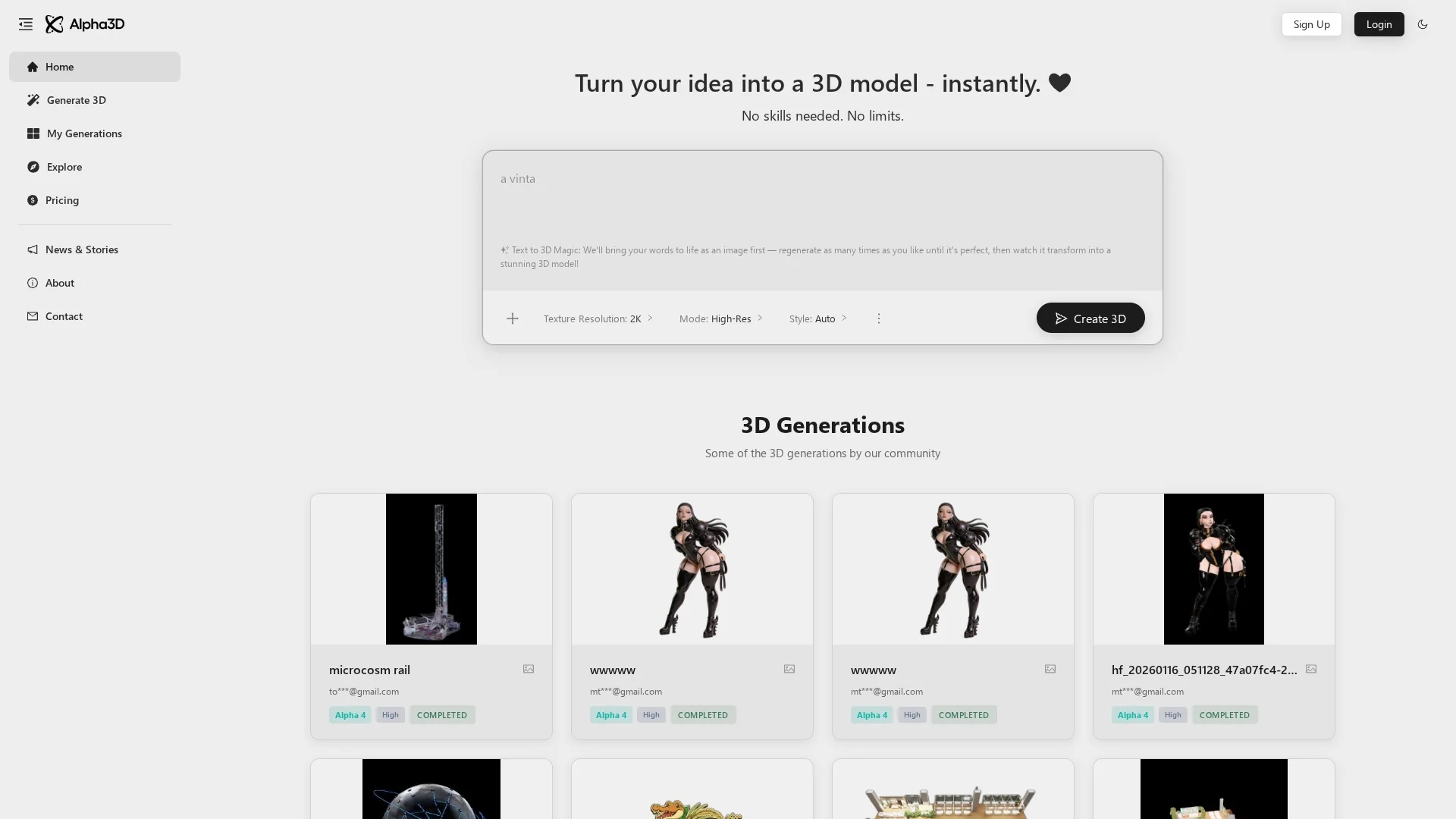Screen dimensions: 1456x819
Task: Click the 3D Generations heading
Action: coord(823,425)
